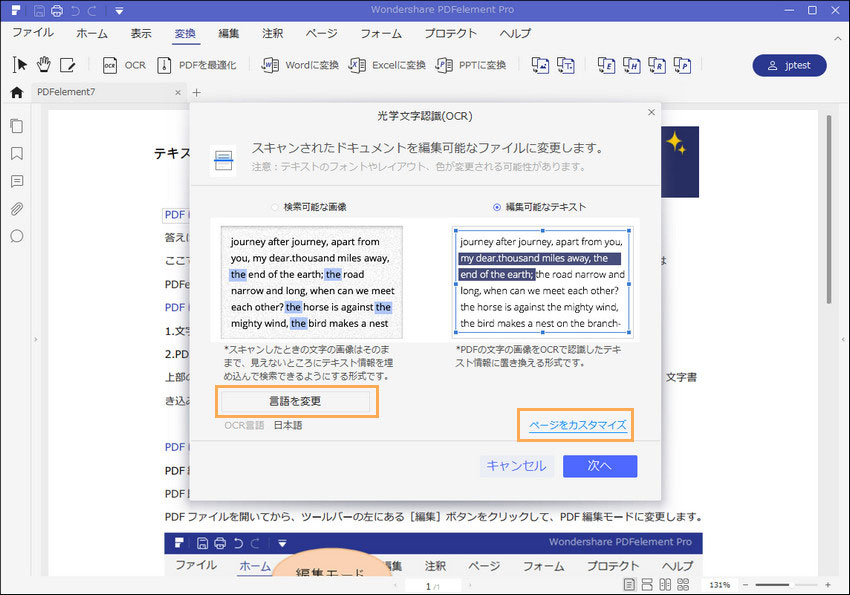Select 検索可能な画像 radio option
Image resolution: width=850 pixels, height=595 pixels.
click(x=309, y=207)
